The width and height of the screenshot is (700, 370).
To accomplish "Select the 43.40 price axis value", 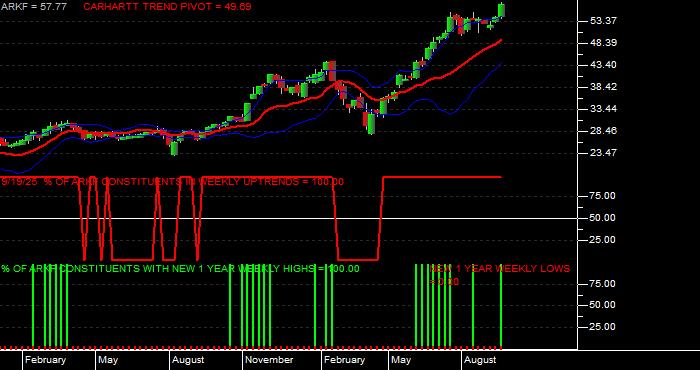I will (603, 65).
